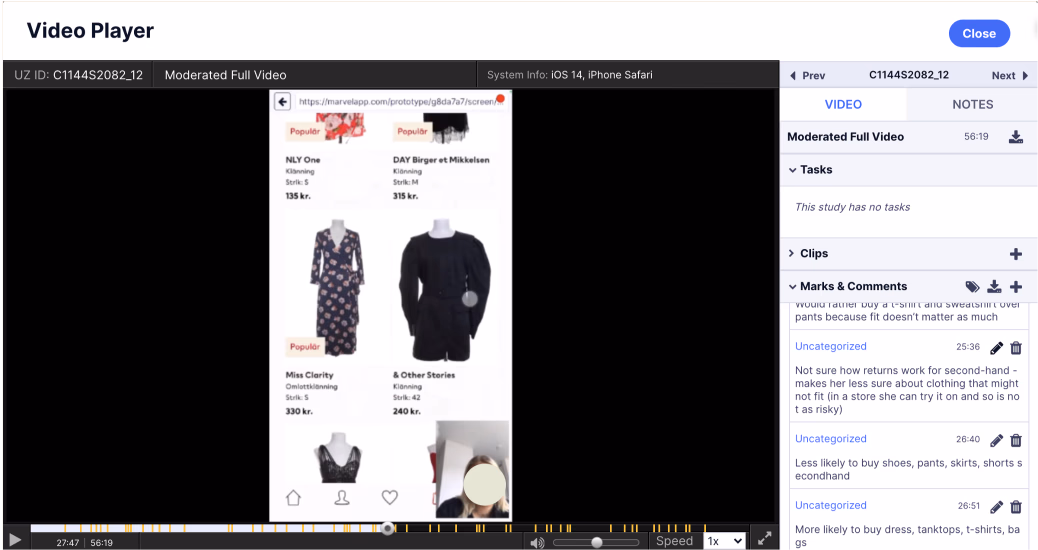Image resolution: width=1038 pixels, height=550 pixels.
Task: Click the NLY One product title
Action: coord(303,160)
